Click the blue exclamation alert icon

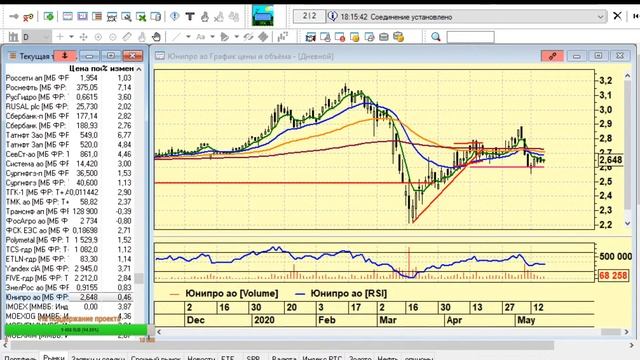[x=175, y=16]
